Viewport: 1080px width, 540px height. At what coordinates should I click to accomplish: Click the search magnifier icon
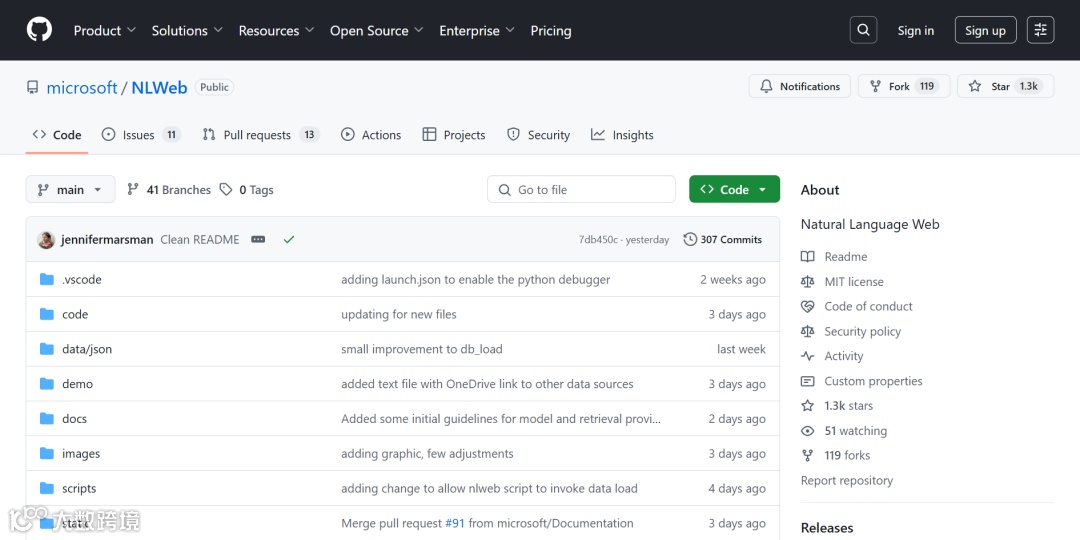point(864,30)
